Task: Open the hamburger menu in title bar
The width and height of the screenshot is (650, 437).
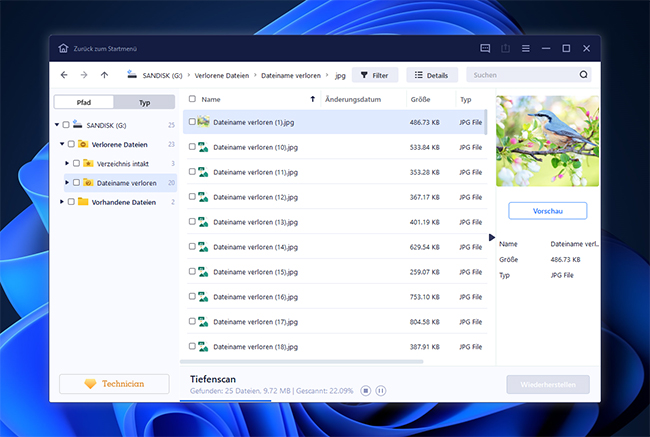Action: (526, 49)
